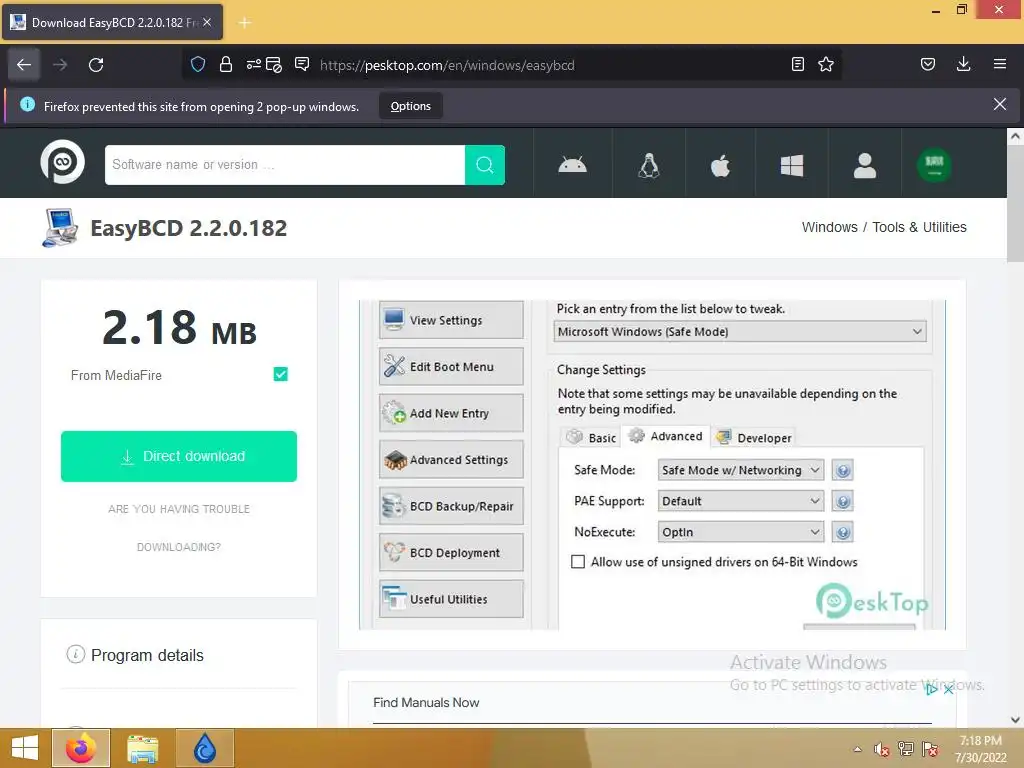Switch to the Advanced tab

click(665, 436)
